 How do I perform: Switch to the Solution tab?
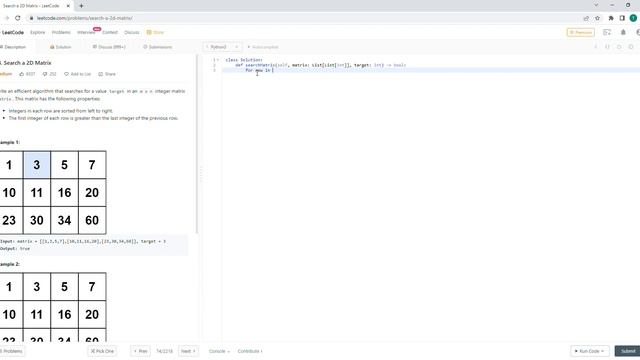click(61, 47)
